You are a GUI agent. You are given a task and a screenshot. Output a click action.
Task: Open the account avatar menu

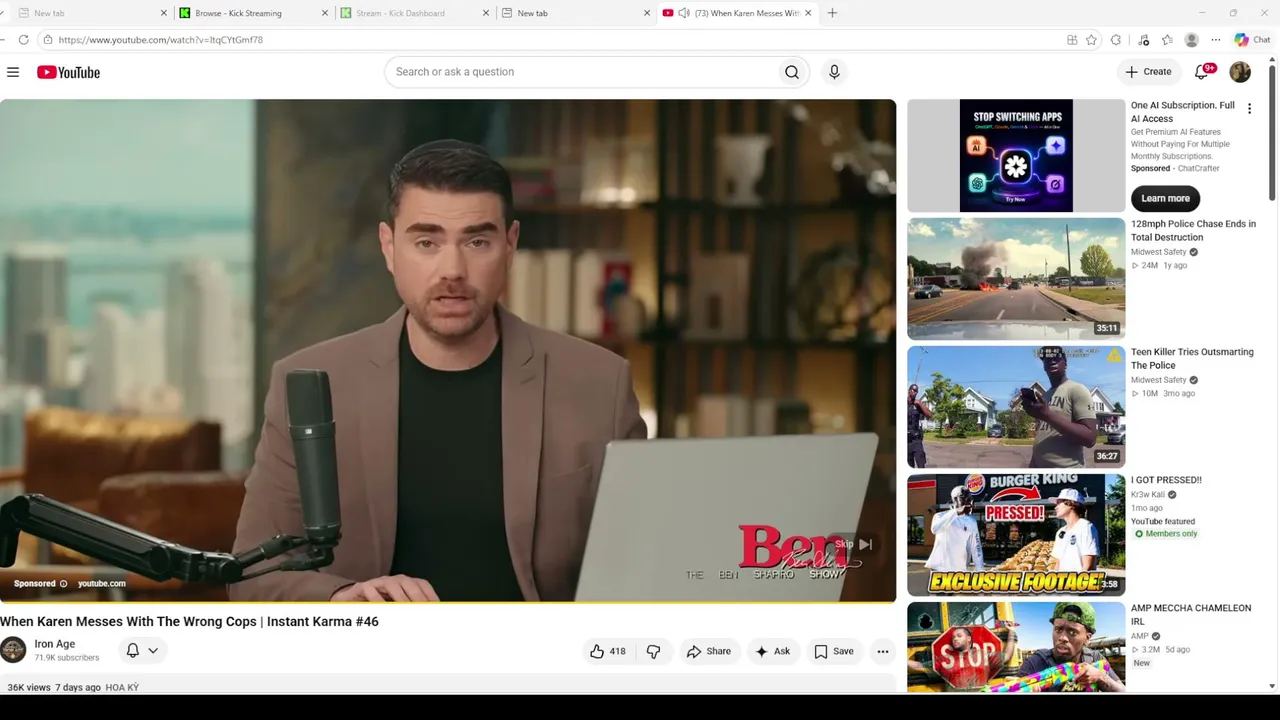[x=1240, y=72]
